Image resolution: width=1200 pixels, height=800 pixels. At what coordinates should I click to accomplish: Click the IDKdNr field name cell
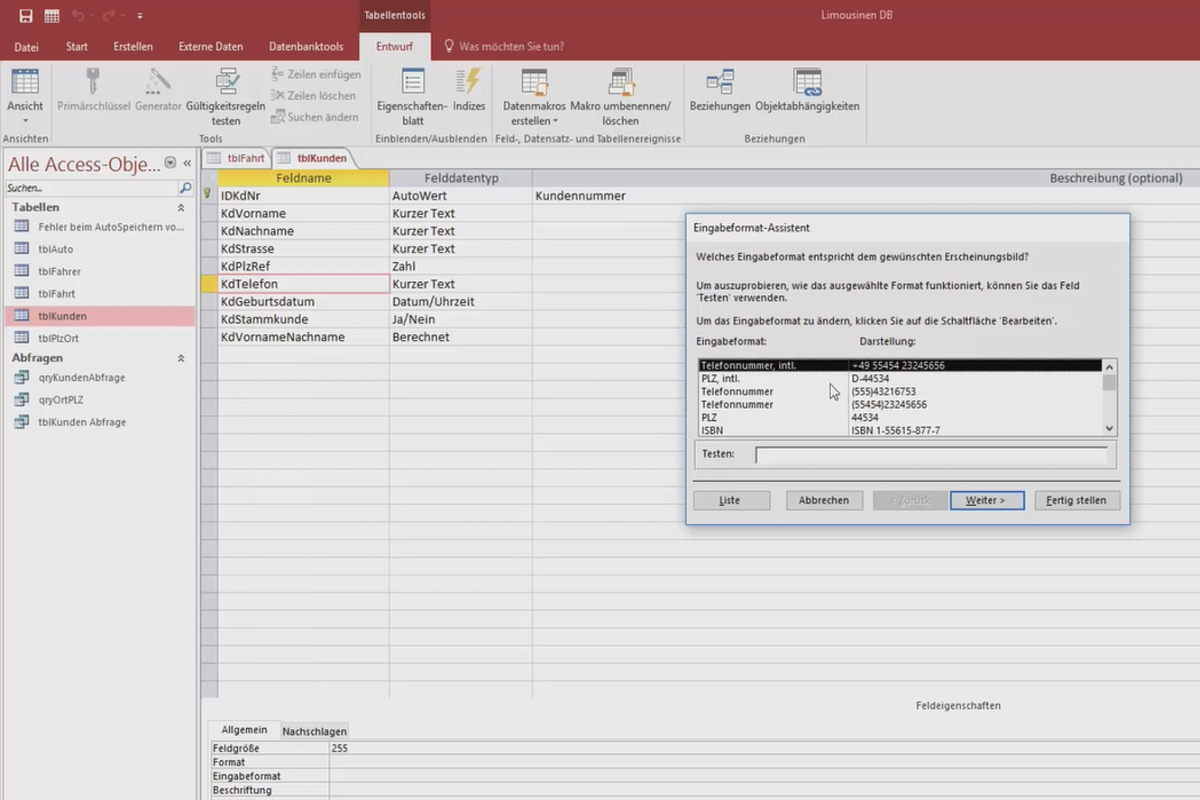click(303, 196)
